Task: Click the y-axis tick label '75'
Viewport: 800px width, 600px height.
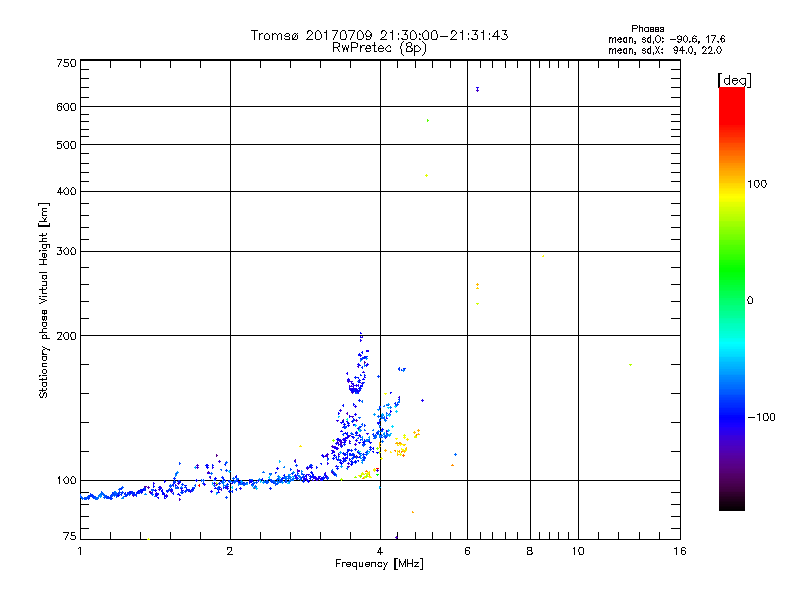Action: (x=69, y=536)
